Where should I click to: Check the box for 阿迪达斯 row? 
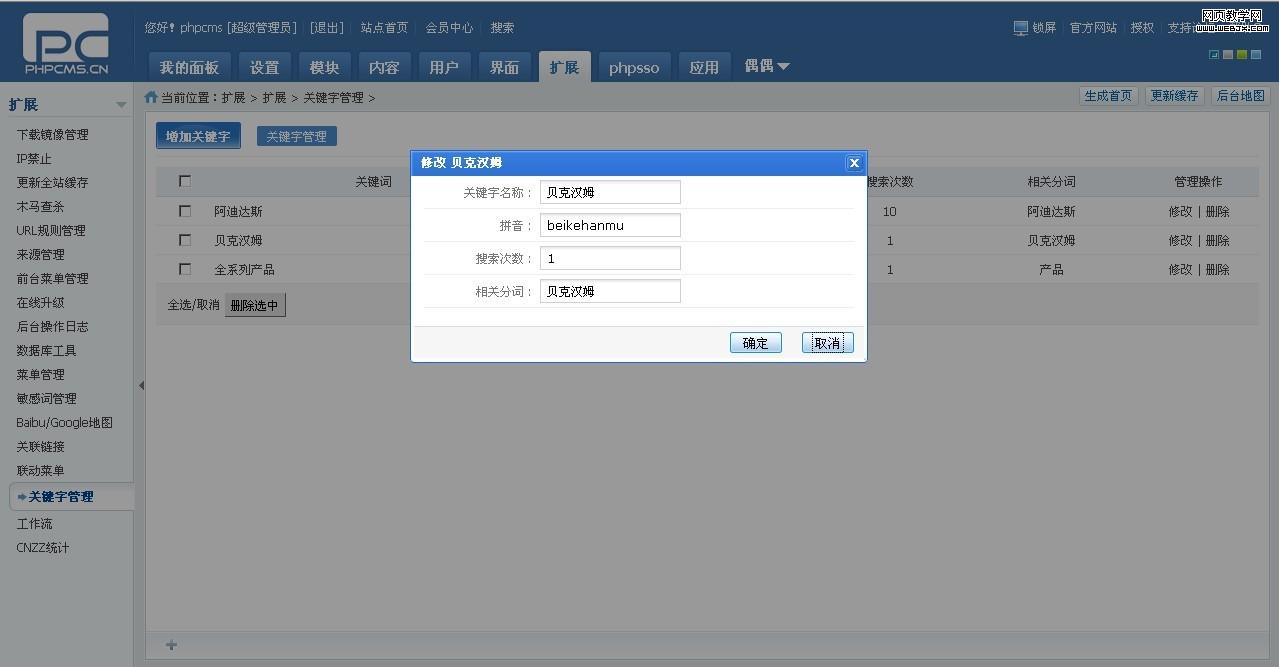184,211
